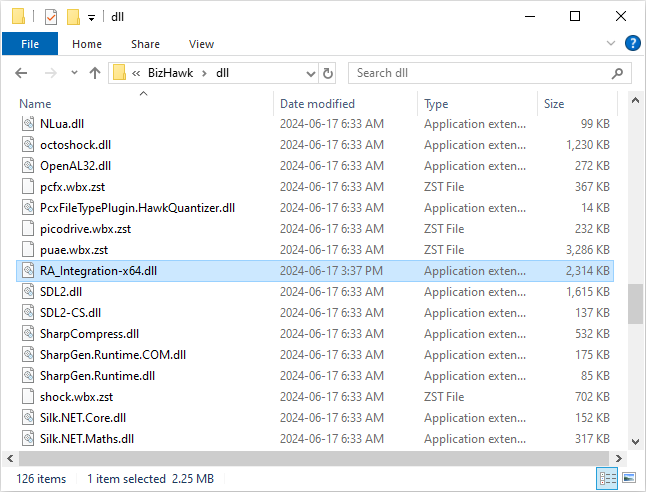Click the 126 items status text

click(41, 479)
